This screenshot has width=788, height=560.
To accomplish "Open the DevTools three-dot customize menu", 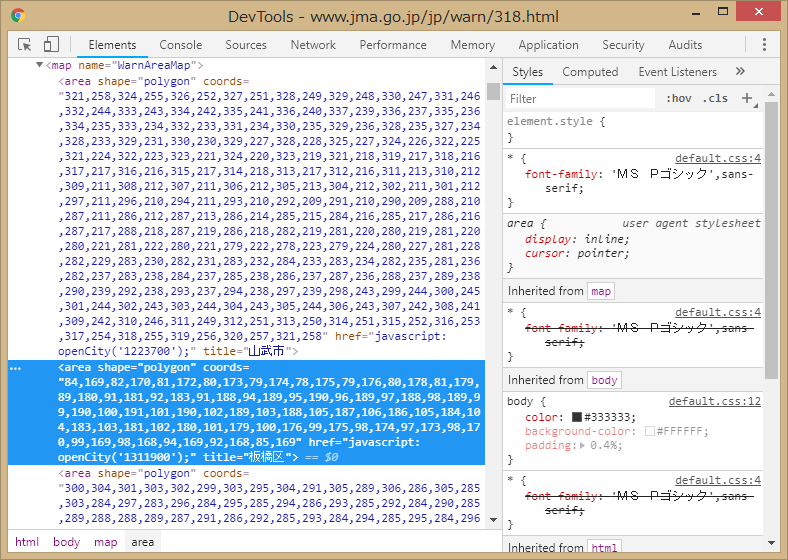I will pos(764,45).
